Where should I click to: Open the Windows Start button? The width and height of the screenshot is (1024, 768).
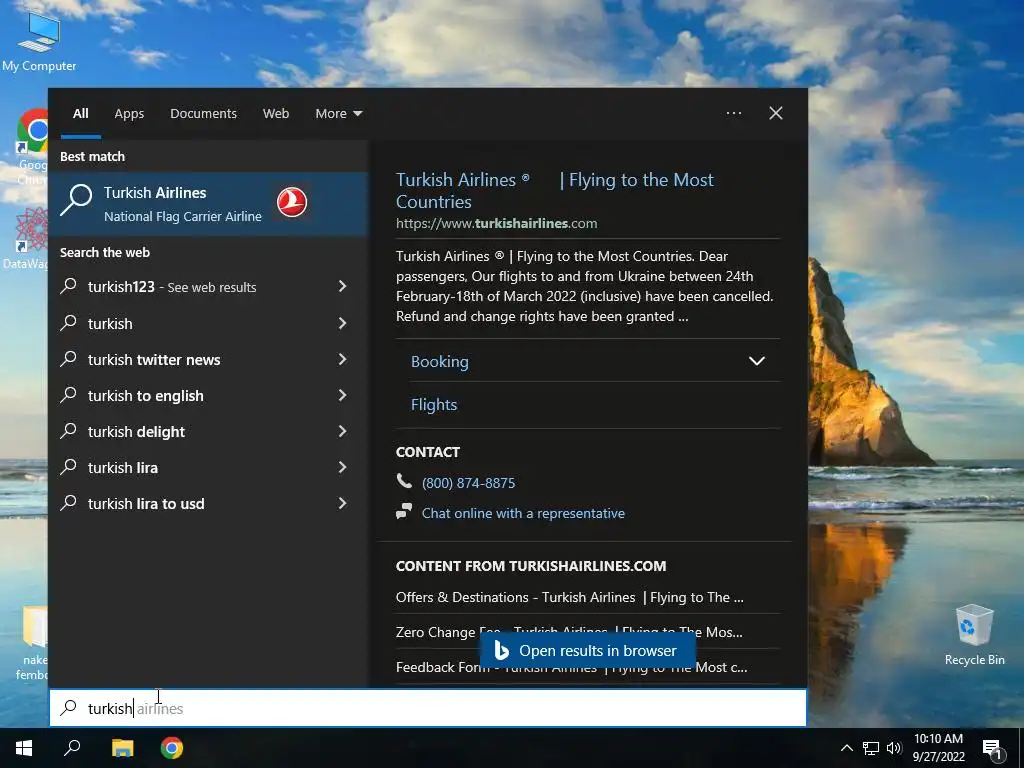24,748
